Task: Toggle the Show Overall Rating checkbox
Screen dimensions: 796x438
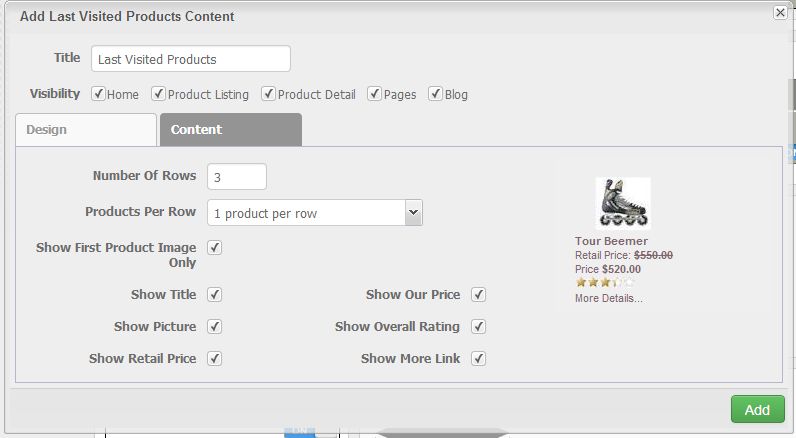Action: (478, 326)
